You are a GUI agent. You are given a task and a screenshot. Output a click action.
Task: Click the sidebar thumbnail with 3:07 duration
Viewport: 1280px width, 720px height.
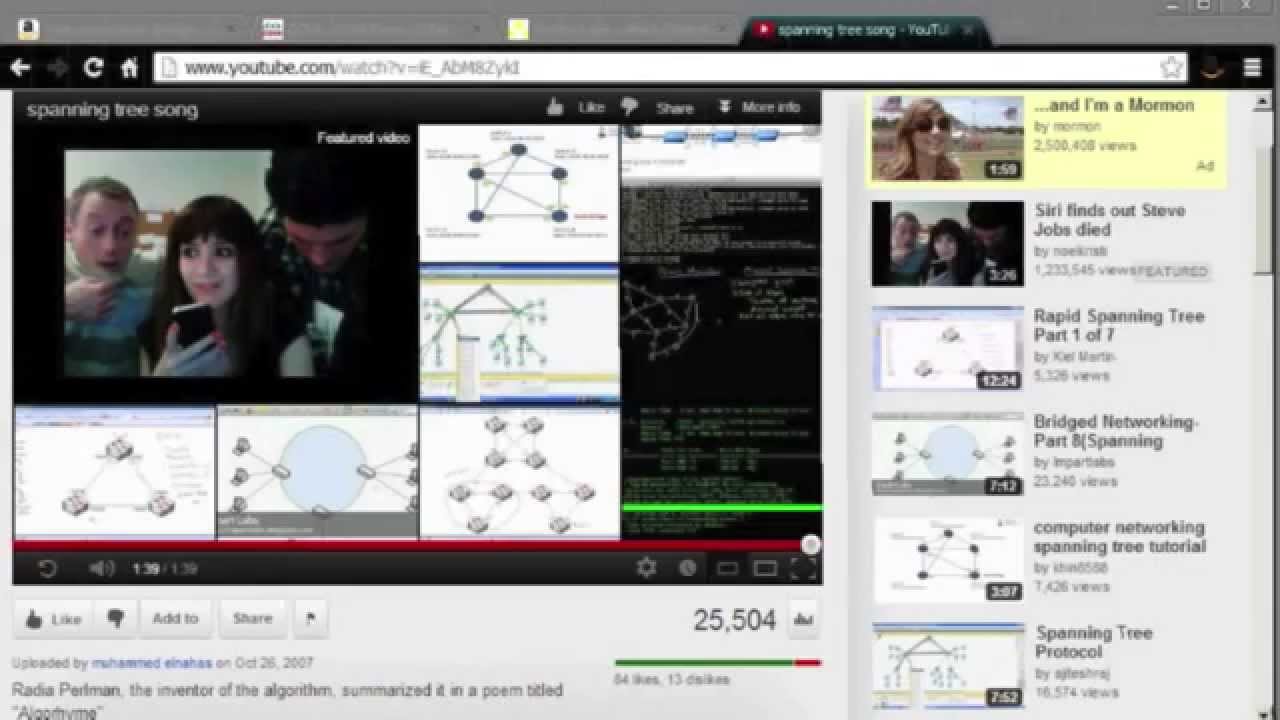[947, 561]
